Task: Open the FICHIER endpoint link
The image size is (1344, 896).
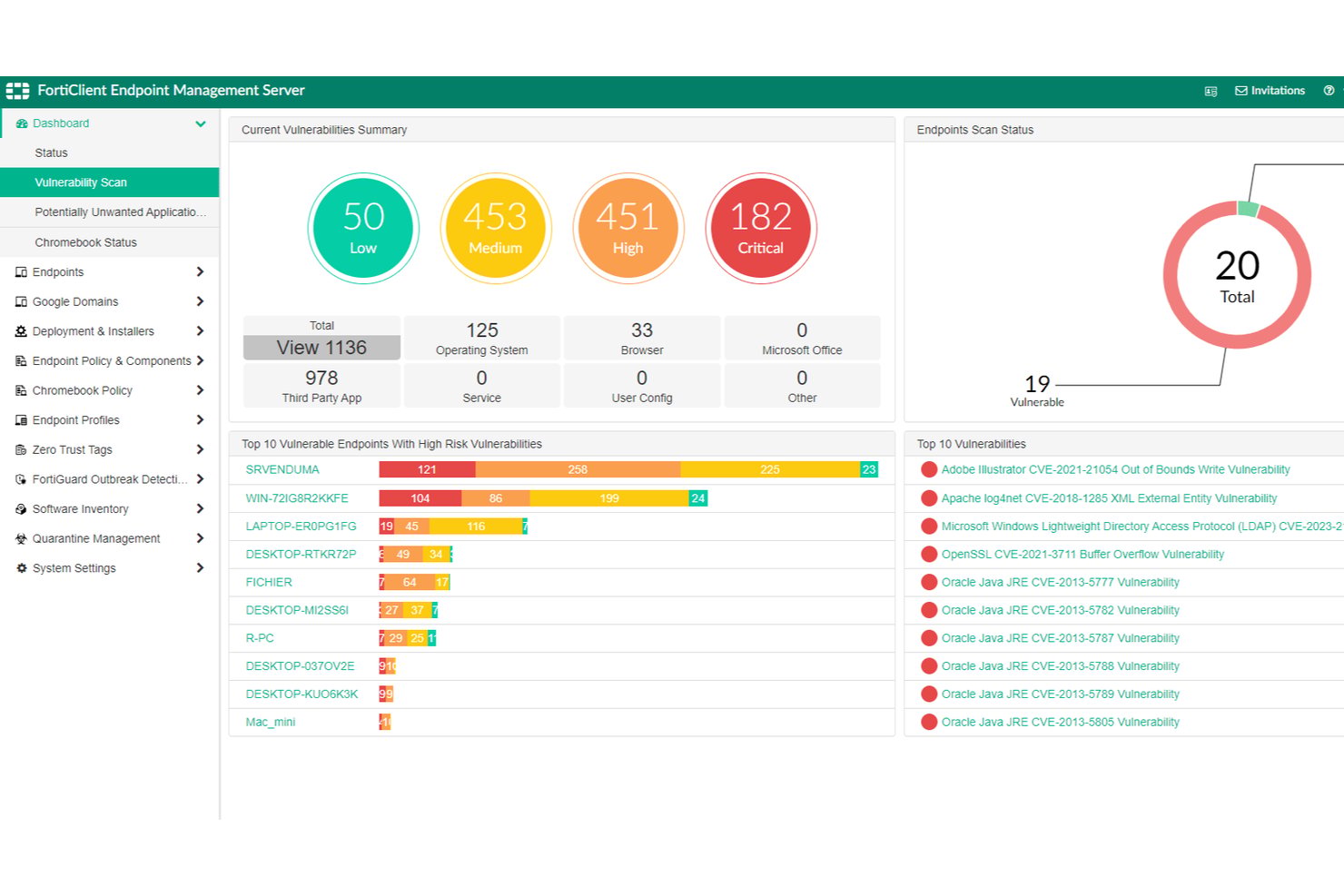Action: point(269,583)
